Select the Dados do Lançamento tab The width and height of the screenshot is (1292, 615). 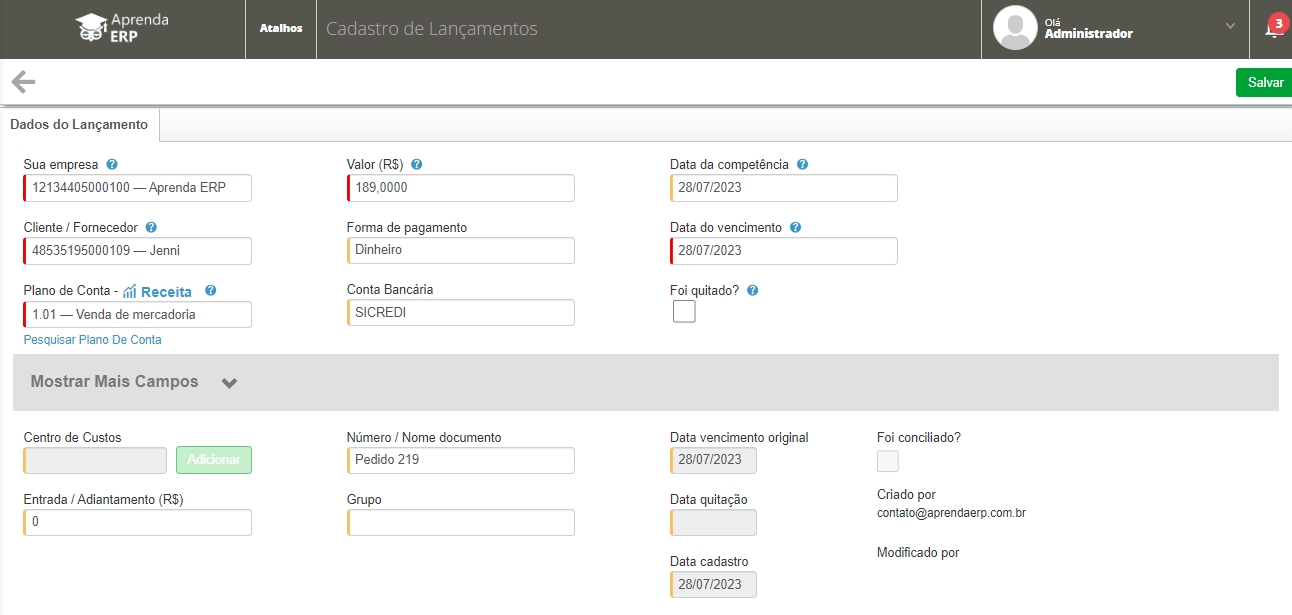point(79,125)
